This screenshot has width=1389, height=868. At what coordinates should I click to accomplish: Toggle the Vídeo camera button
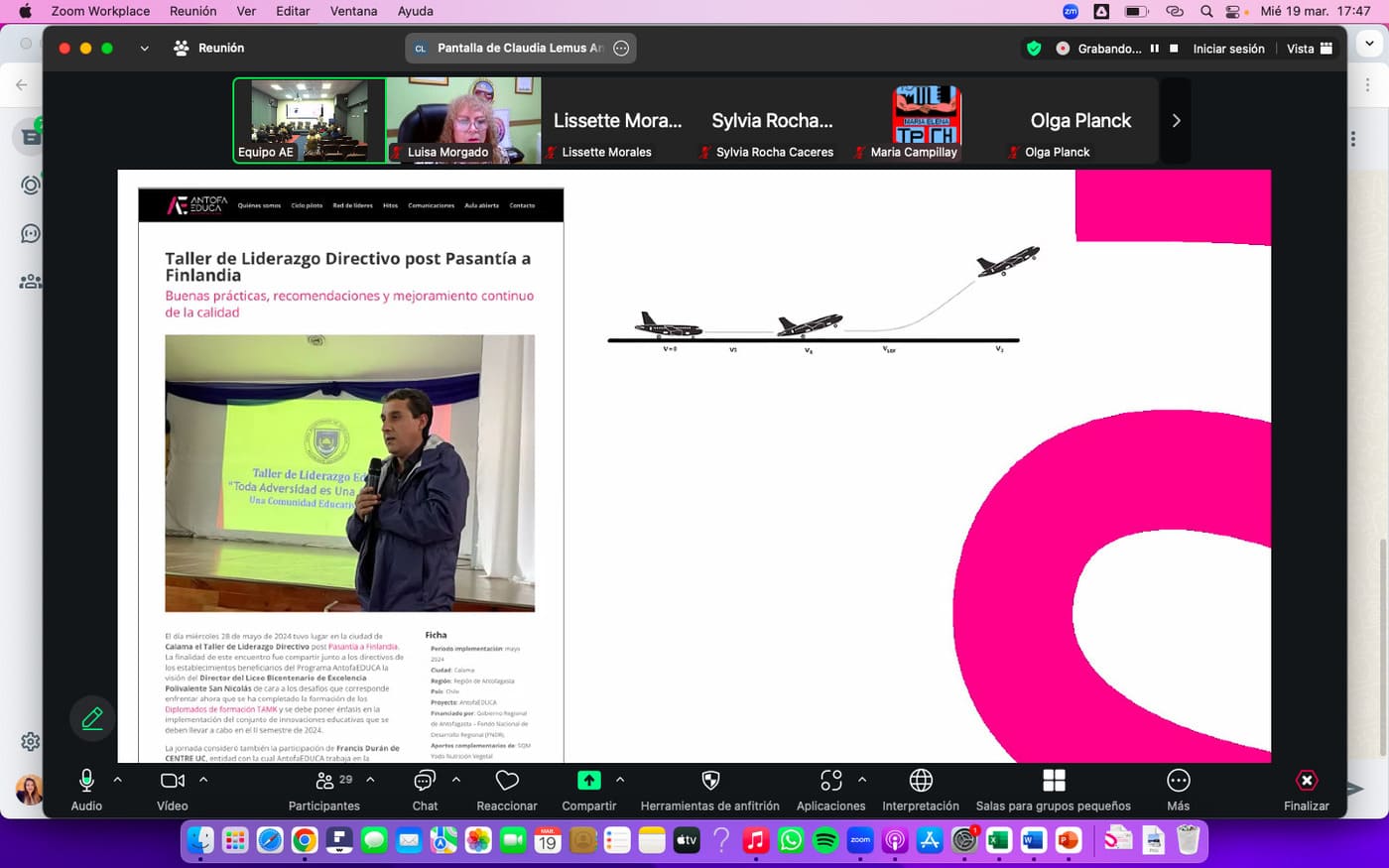tap(173, 790)
